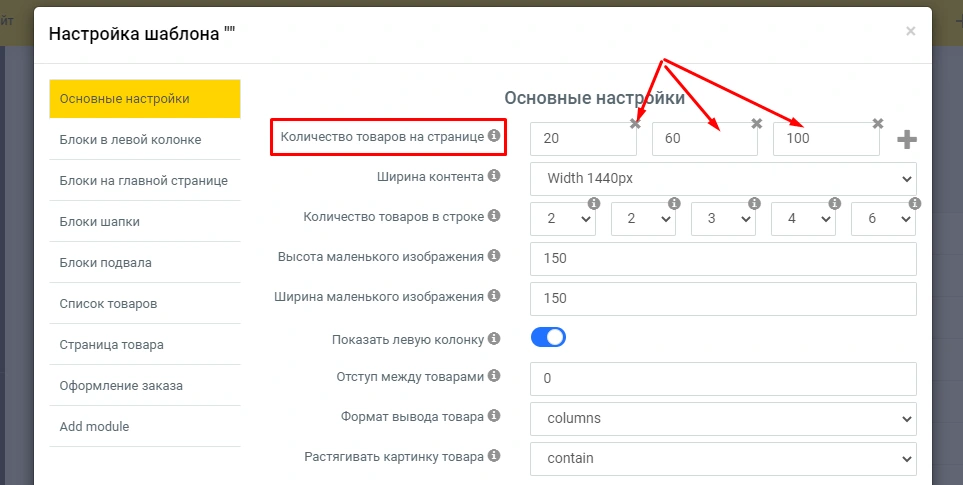Click info icon beside Ширина контента

point(493,177)
